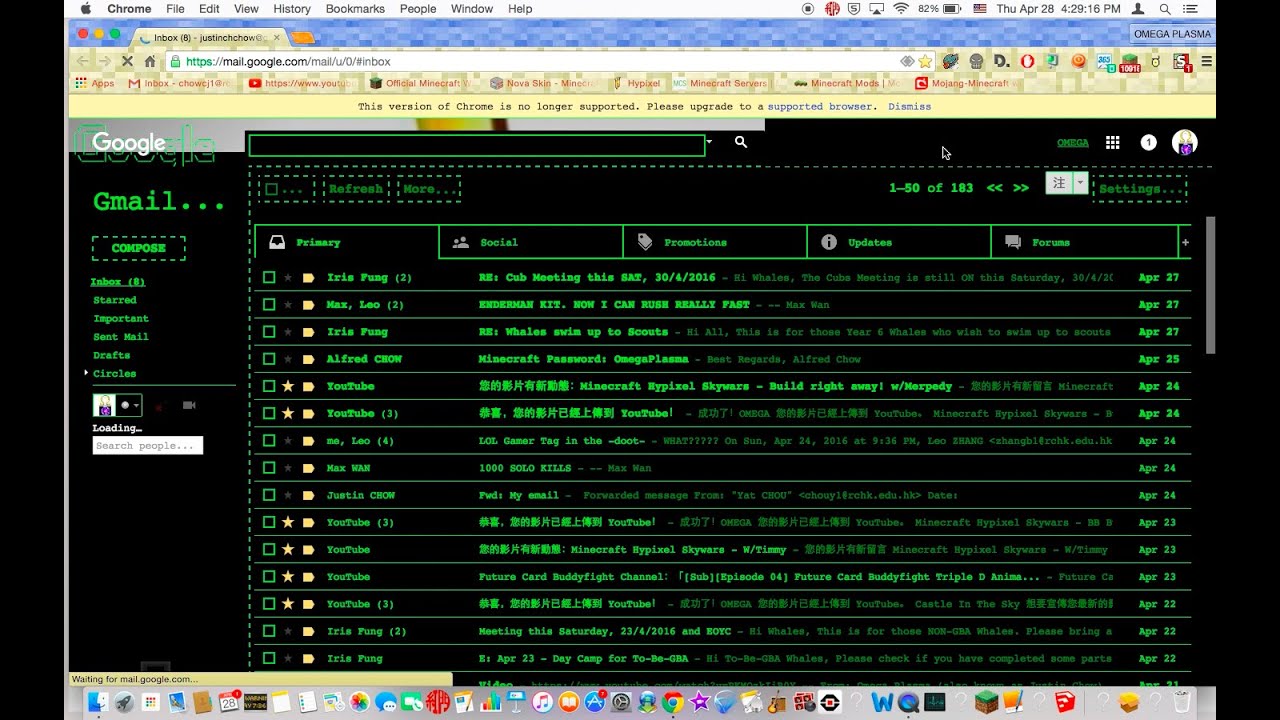Tick checkbox for Meeting this Saturday 23/4/2016 email
This screenshot has width=1280, height=720.
pyautogui.click(x=269, y=631)
